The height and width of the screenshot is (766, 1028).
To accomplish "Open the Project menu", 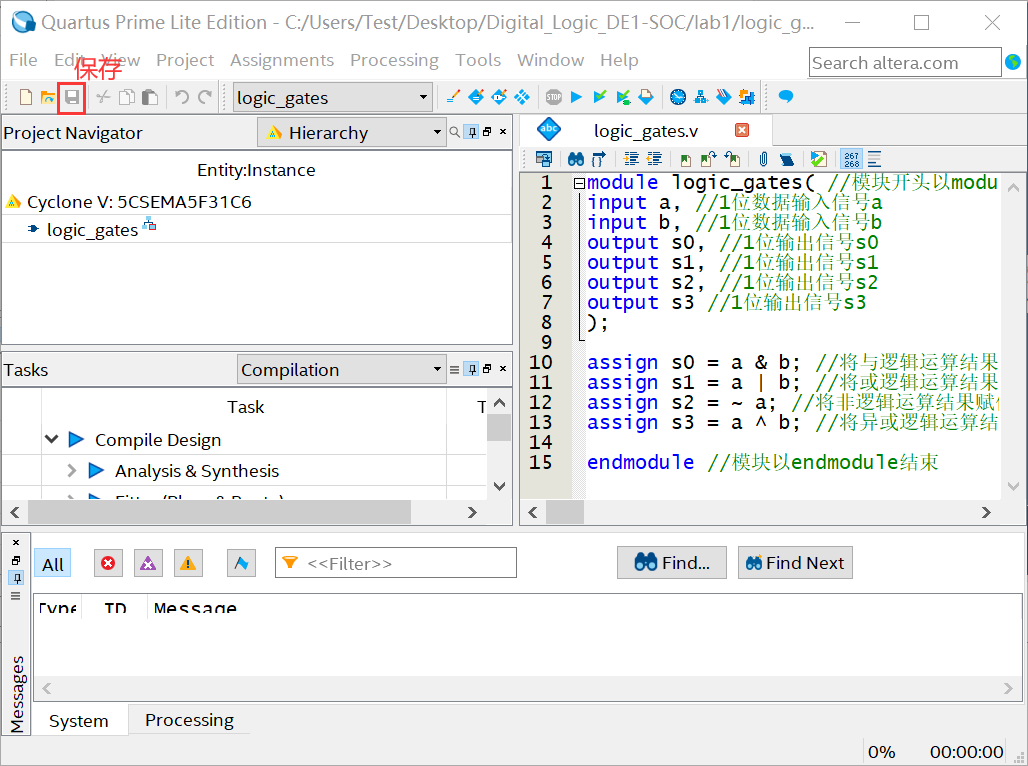I will [x=185, y=60].
